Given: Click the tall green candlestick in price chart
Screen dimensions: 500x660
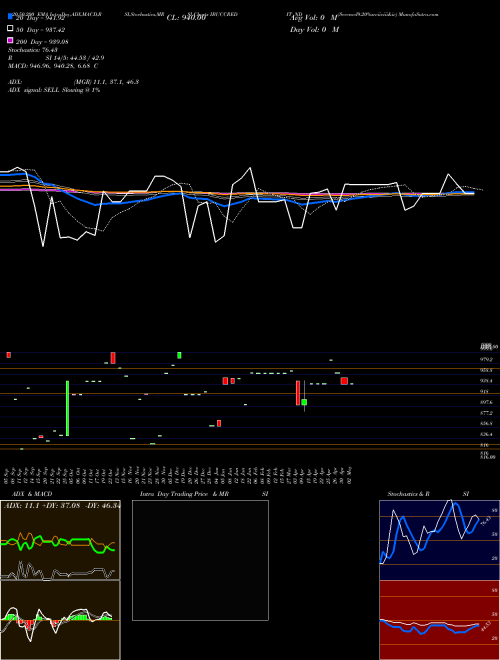Looking at the screenshot, I should click(67, 408).
